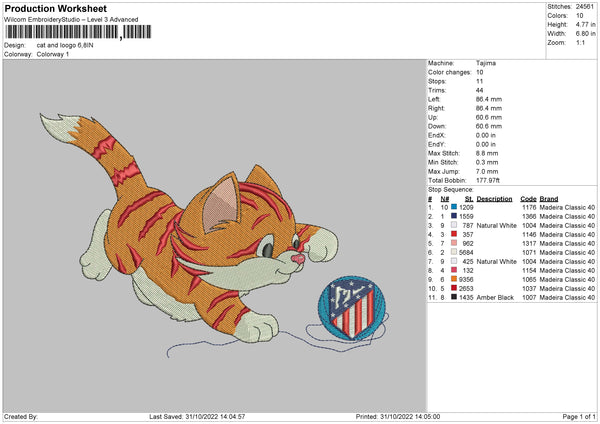Click the 'Stops:' label
This screenshot has width=600, height=424.
(x=437, y=81)
